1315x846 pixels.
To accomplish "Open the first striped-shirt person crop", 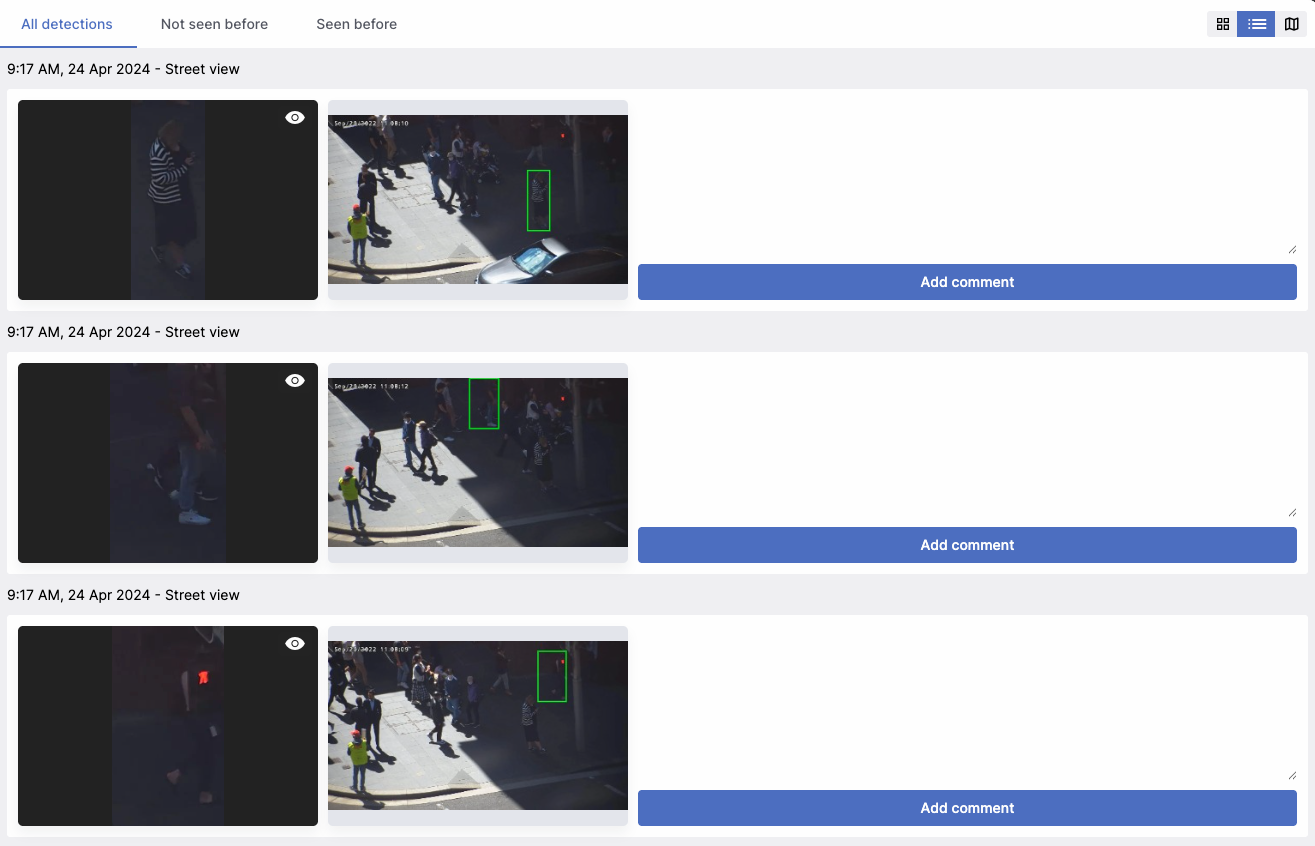I will (167, 199).
